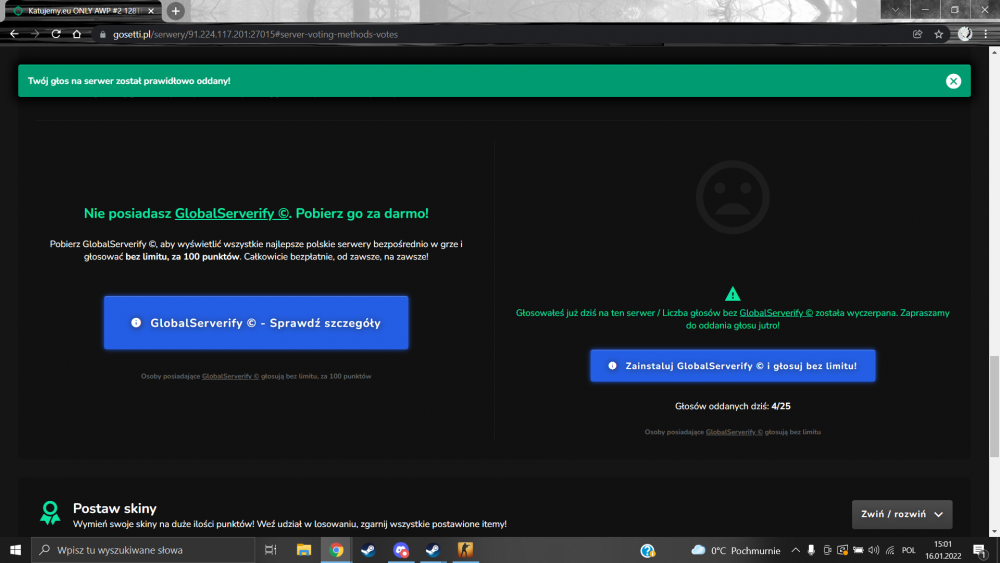
Task: Open Task View on taskbar
Action: [x=270, y=550]
